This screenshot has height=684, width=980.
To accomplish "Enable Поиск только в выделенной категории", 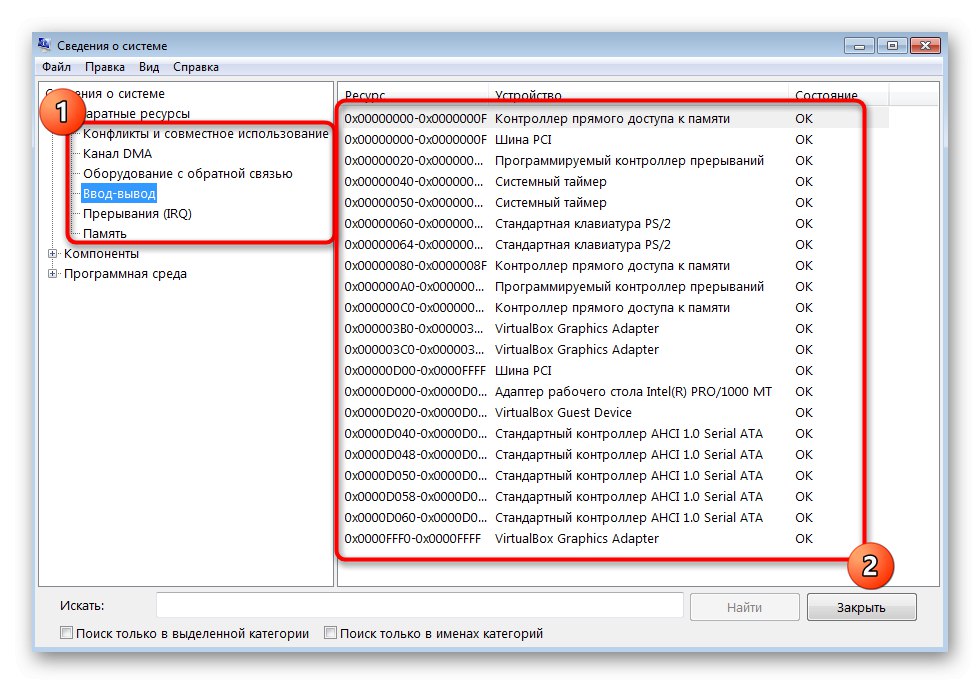I will click(x=66, y=633).
